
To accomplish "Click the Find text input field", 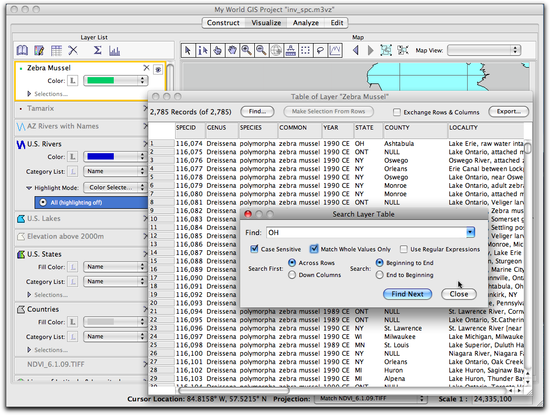I will click(x=367, y=232).
